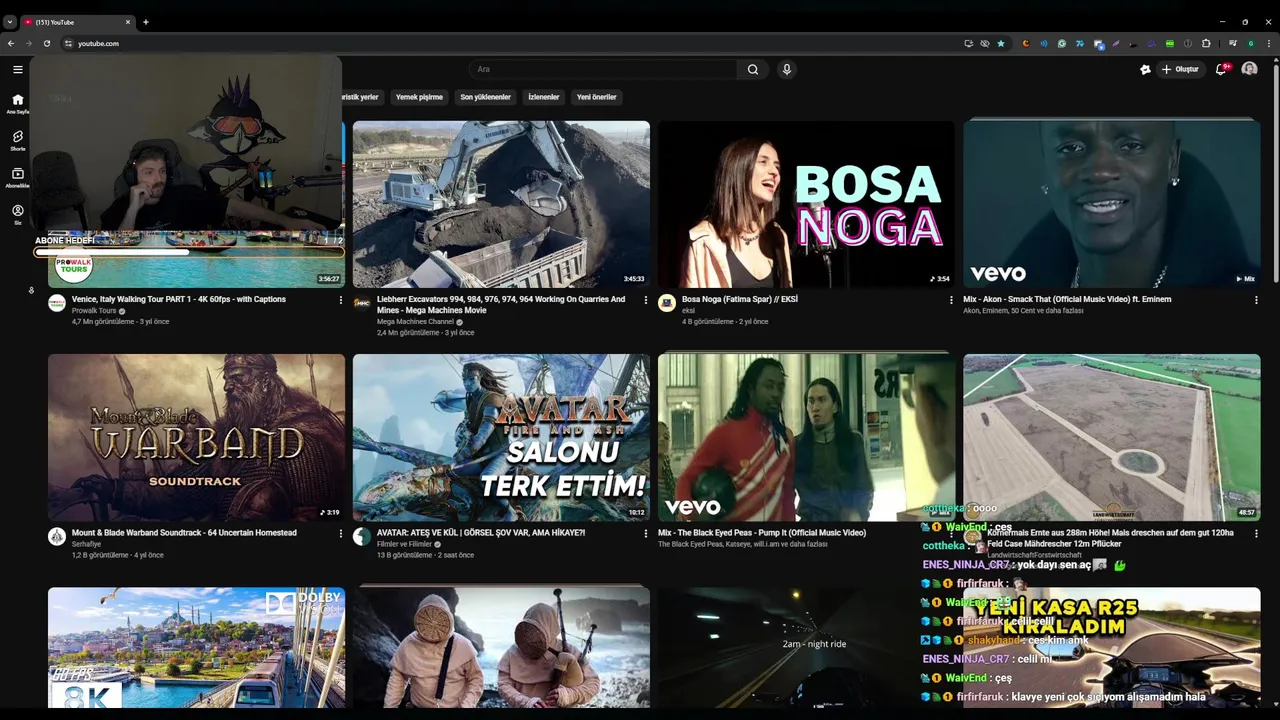Open options for the AVATAR ATEŞ VE KÜL video
Screen dimensions: 1280x720
(645, 534)
